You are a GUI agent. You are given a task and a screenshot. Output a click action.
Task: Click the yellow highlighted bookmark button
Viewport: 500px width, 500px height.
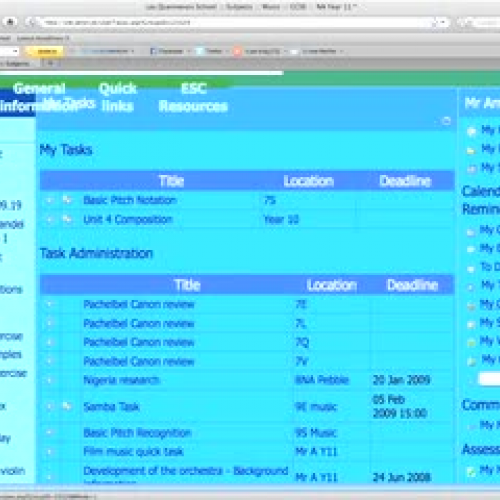tap(45, 51)
